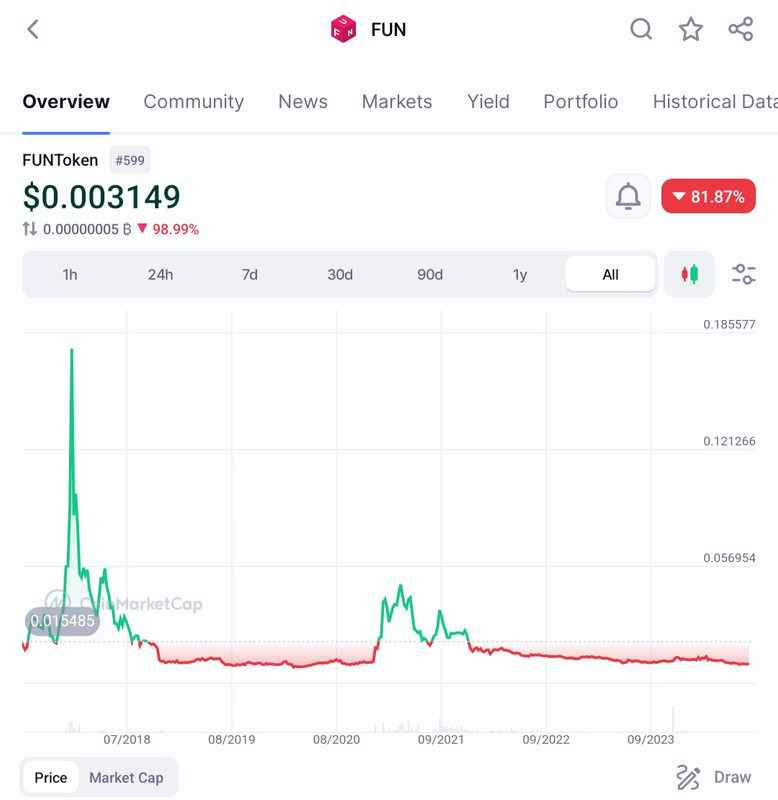This screenshot has width=778, height=800.
Task: Tap the #599 rank badge
Action: [x=130, y=160]
